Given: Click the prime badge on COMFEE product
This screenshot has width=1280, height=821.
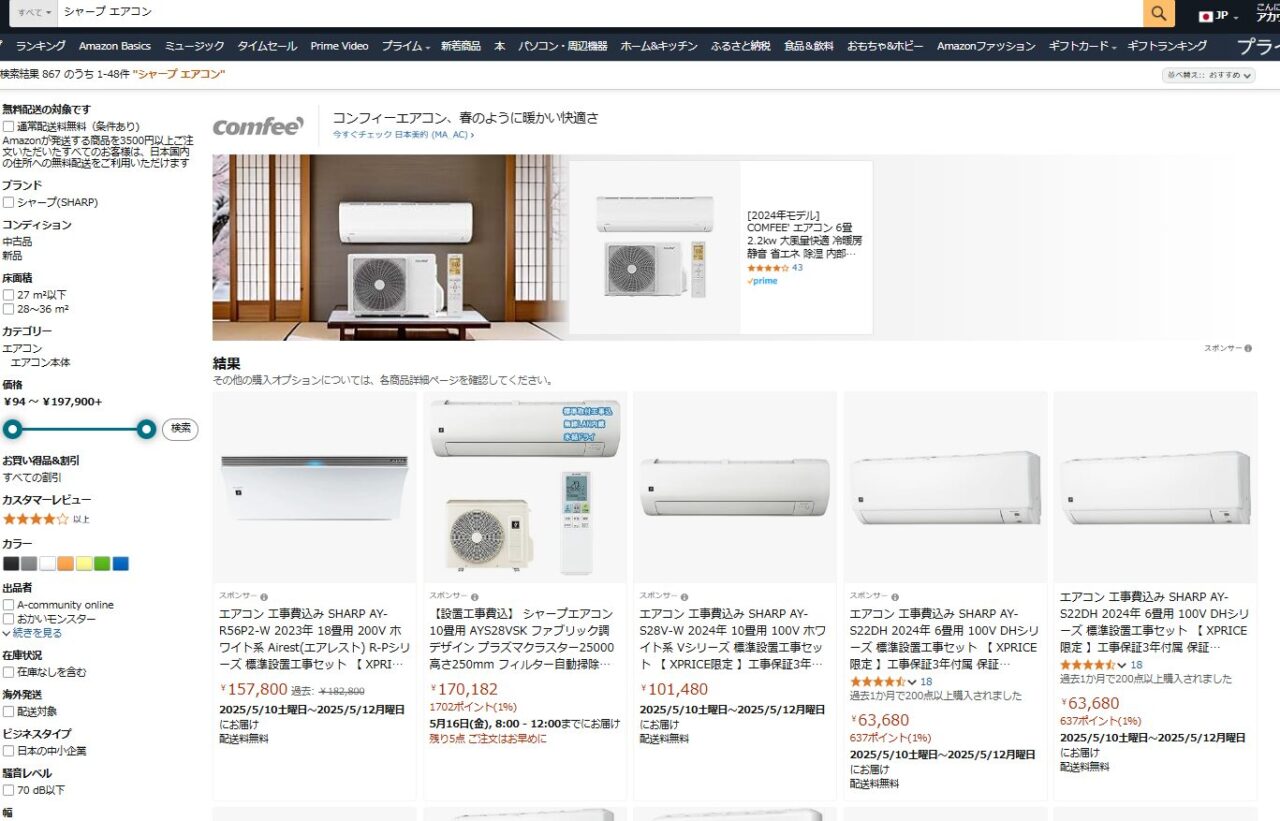Looking at the screenshot, I should [762, 281].
